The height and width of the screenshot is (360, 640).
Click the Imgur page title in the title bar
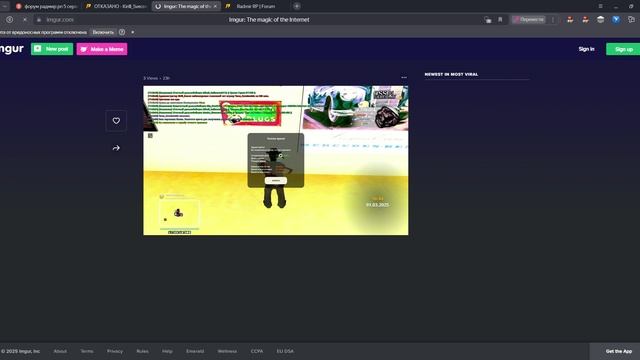269,20
